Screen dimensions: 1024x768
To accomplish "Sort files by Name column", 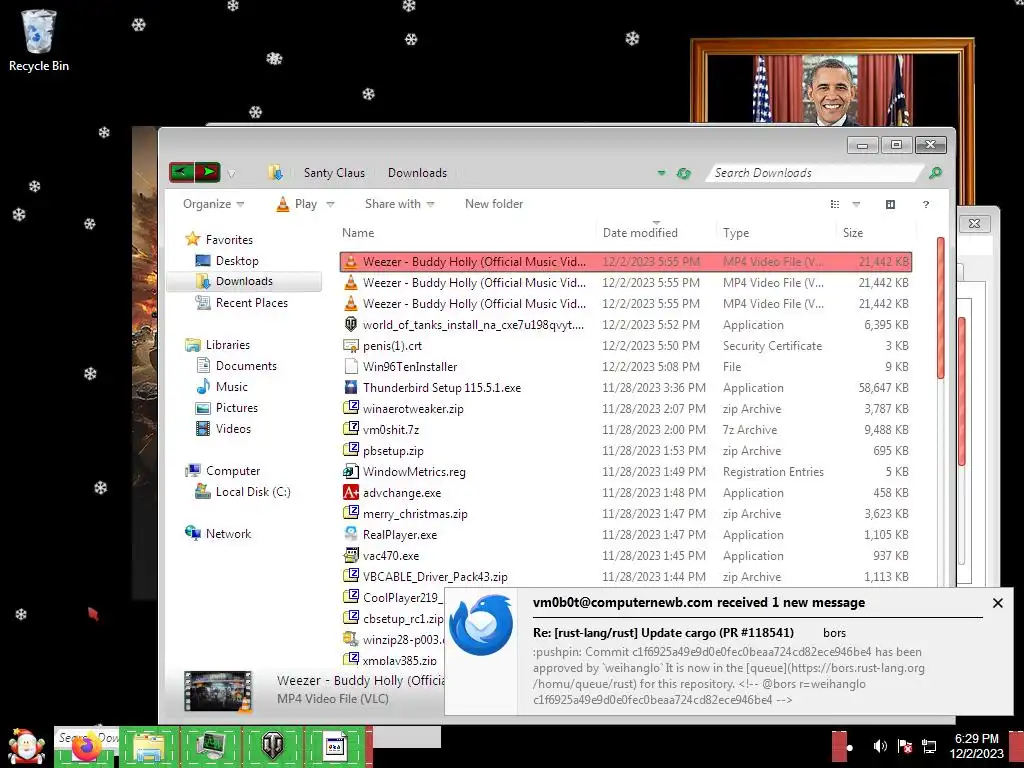I will [x=358, y=232].
